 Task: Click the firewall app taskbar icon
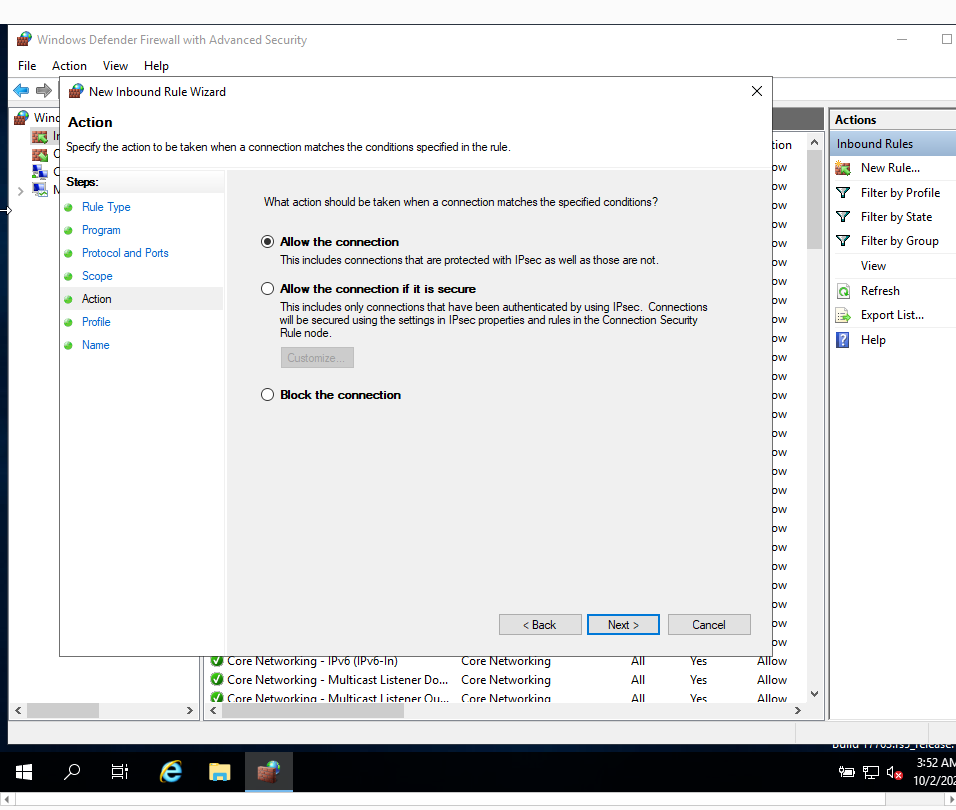269,772
